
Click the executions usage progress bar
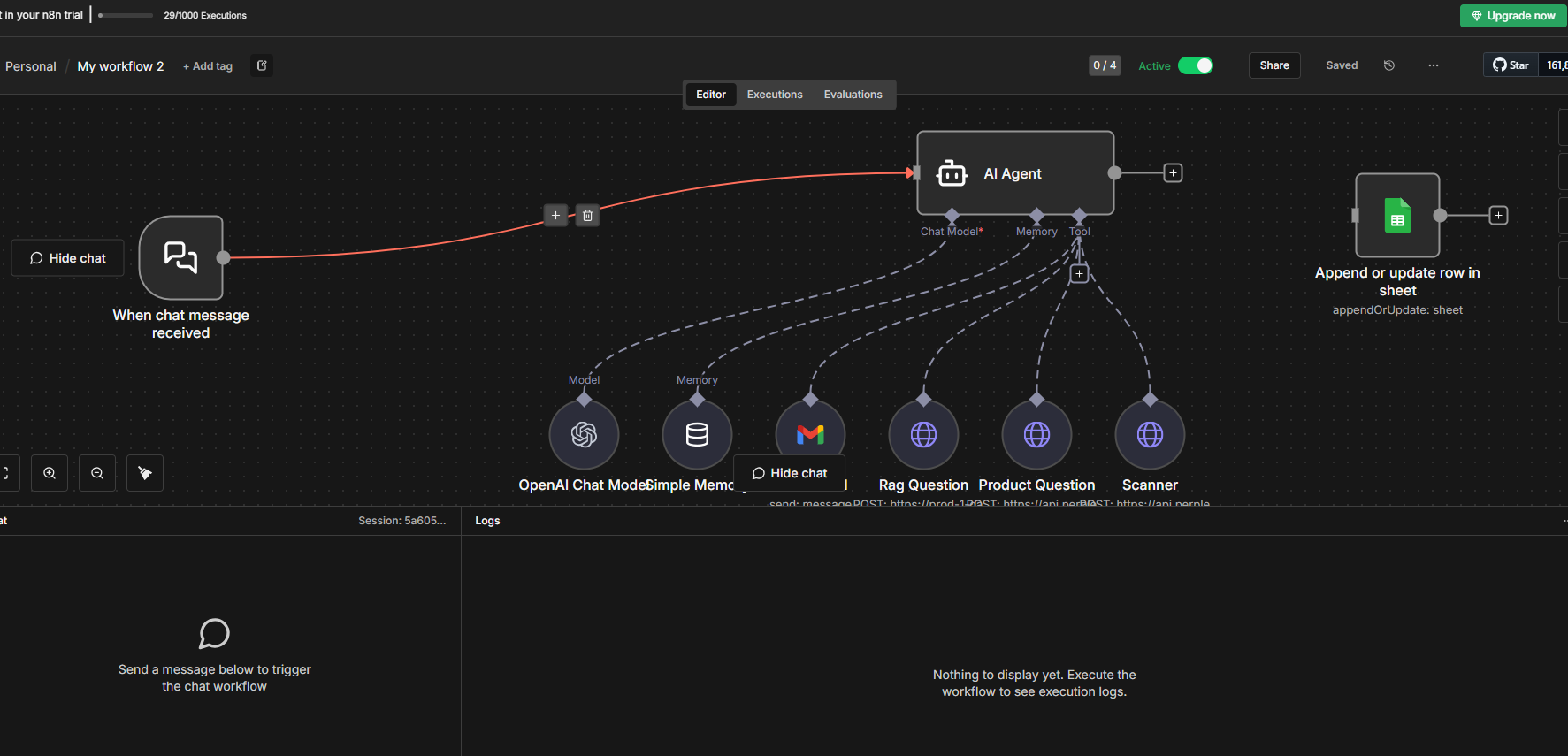click(x=126, y=15)
